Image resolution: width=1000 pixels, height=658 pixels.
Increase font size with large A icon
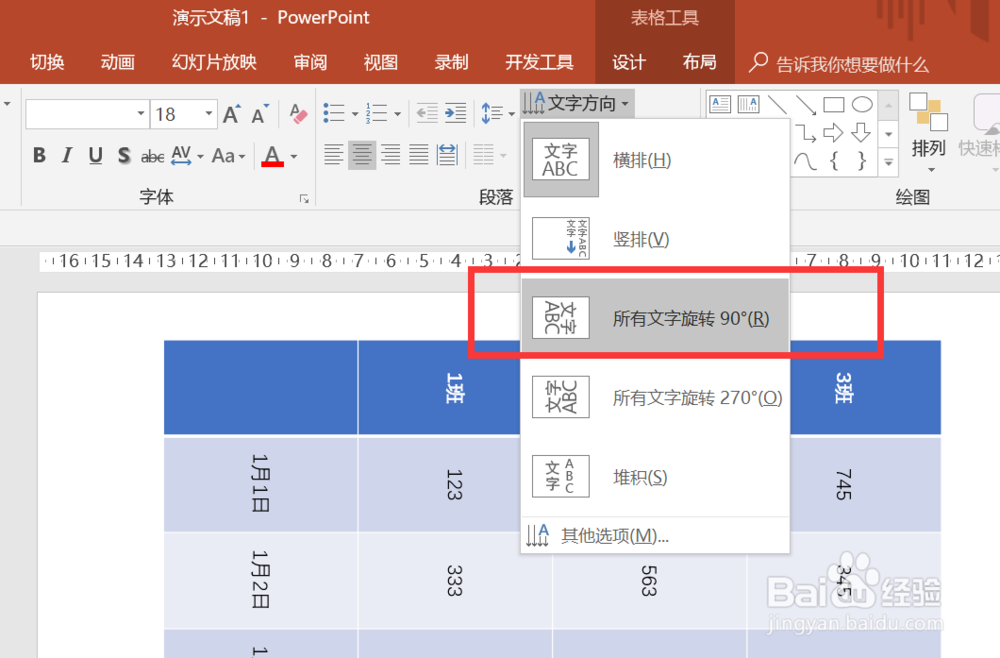(231, 114)
